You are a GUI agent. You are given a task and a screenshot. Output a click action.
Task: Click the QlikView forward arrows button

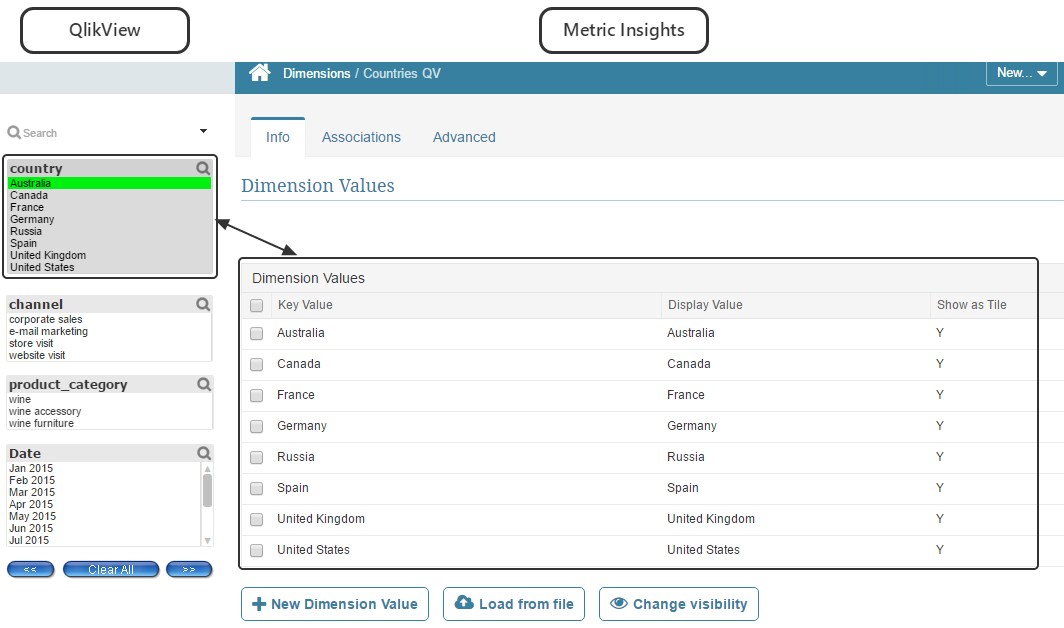coord(189,569)
